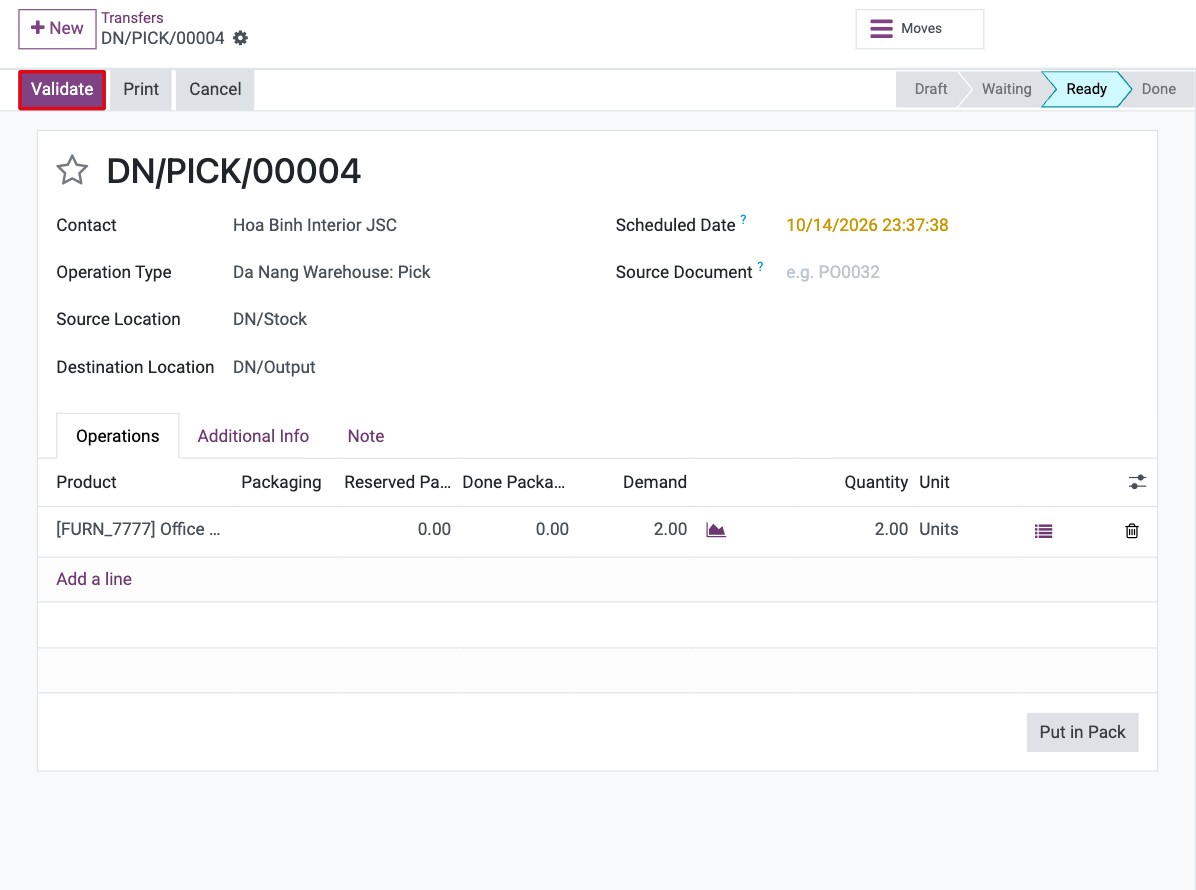This screenshot has width=1196, height=890.
Task: Click Reserved Packaging 0.00 cell
Action: coord(434,529)
